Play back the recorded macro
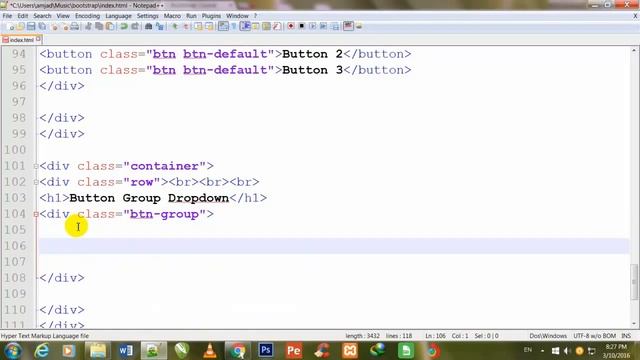Screen dimensions: 640x360 pyautogui.click(x=312, y=27)
